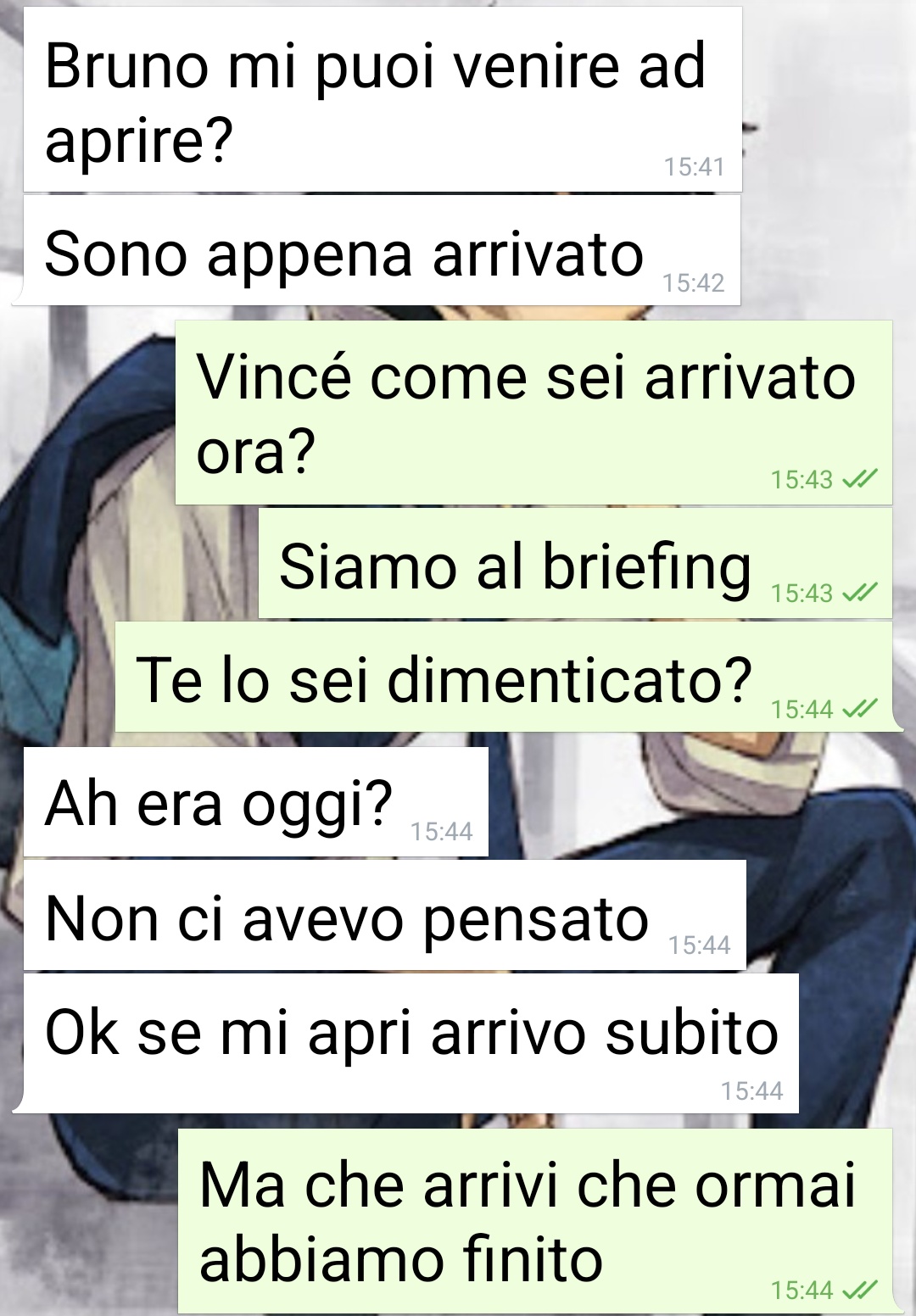Image resolution: width=916 pixels, height=1316 pixels.
Task: Click double-check icon on 'Siamo al briefing'
Action: 860,592
